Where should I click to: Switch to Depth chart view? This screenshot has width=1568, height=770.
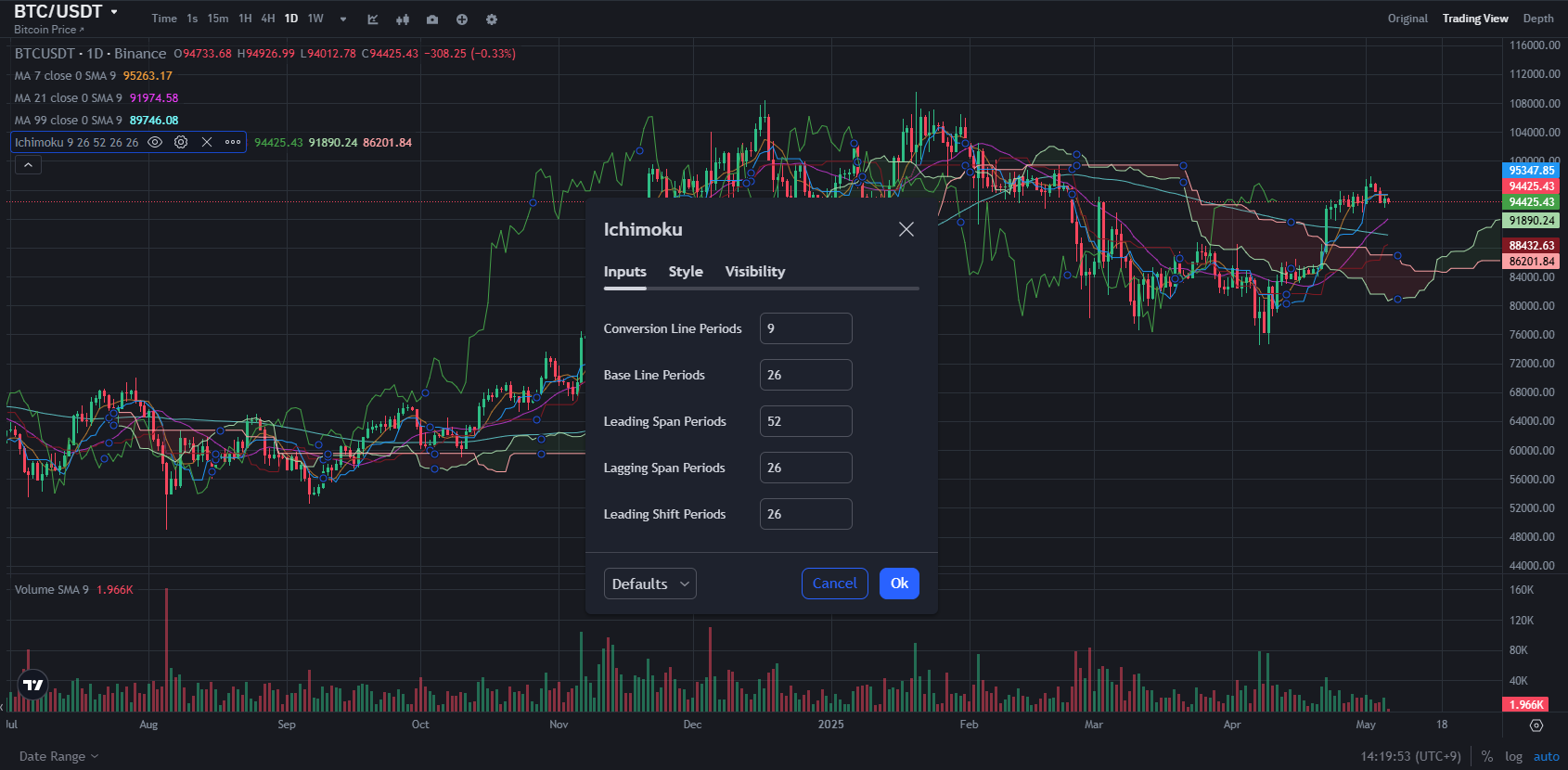pyautogui.click(x=1538, y=19)
